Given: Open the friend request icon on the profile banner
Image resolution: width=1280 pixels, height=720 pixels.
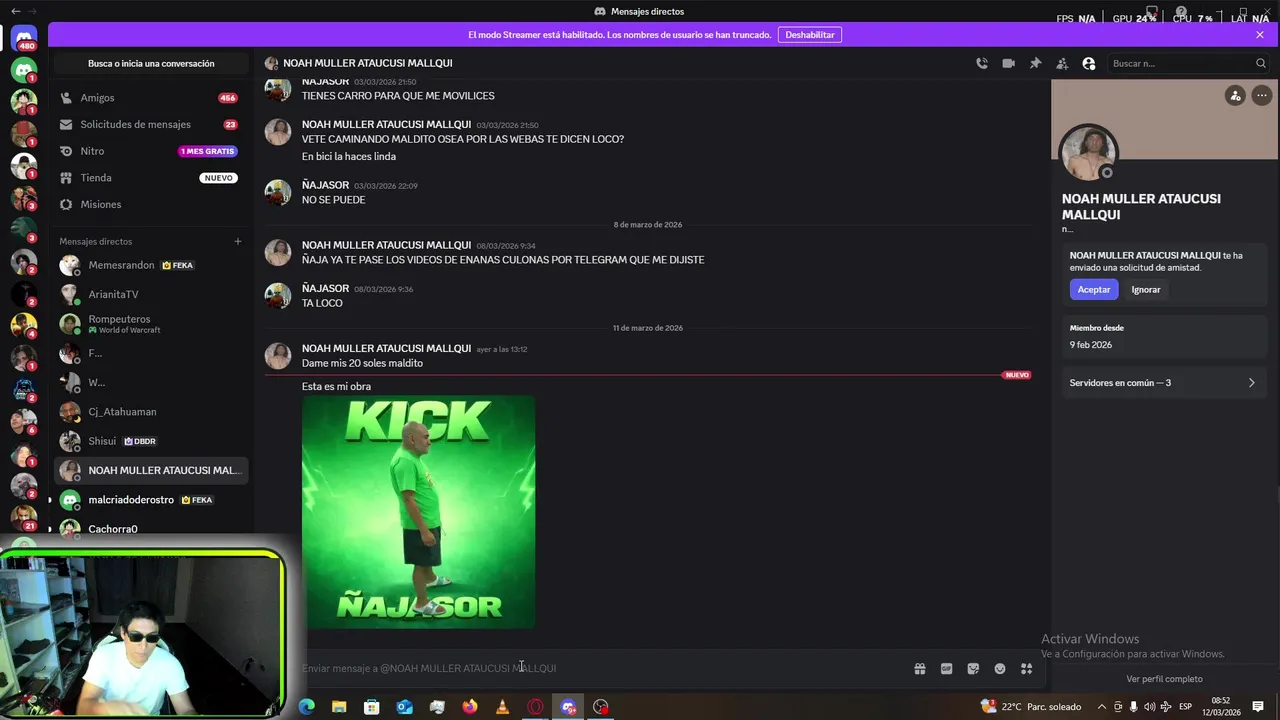Looking at the screenshot, I should 1235,96.
